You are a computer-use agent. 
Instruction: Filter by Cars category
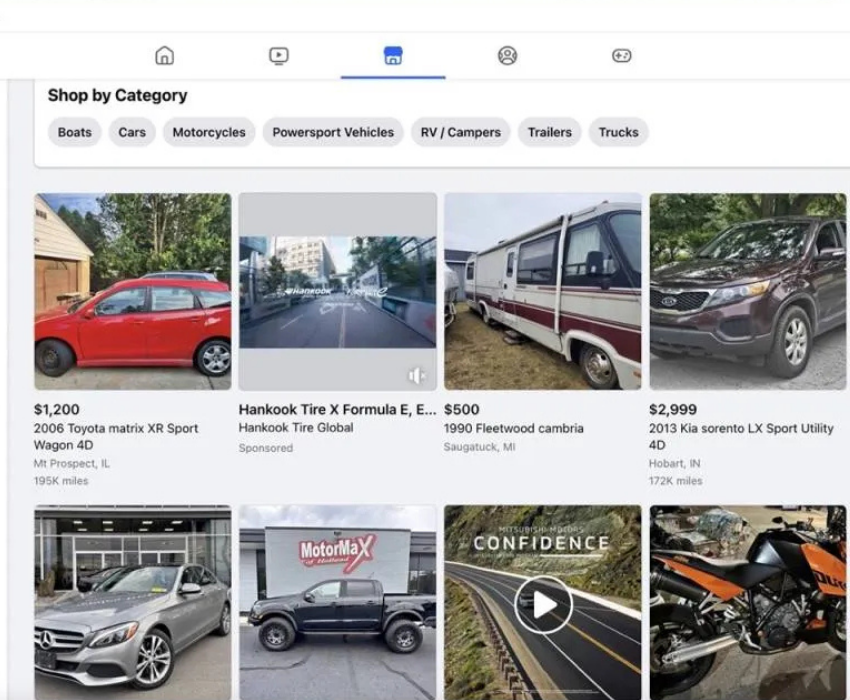coord(132,132)
